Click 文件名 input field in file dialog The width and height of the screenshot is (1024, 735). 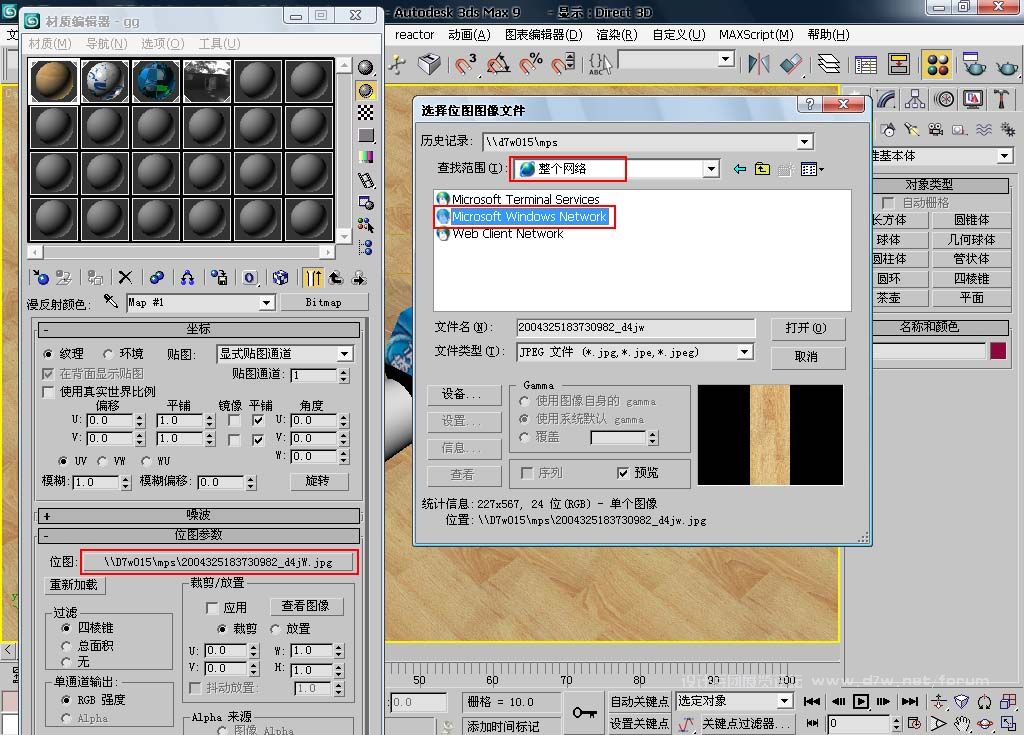(635, 327)
